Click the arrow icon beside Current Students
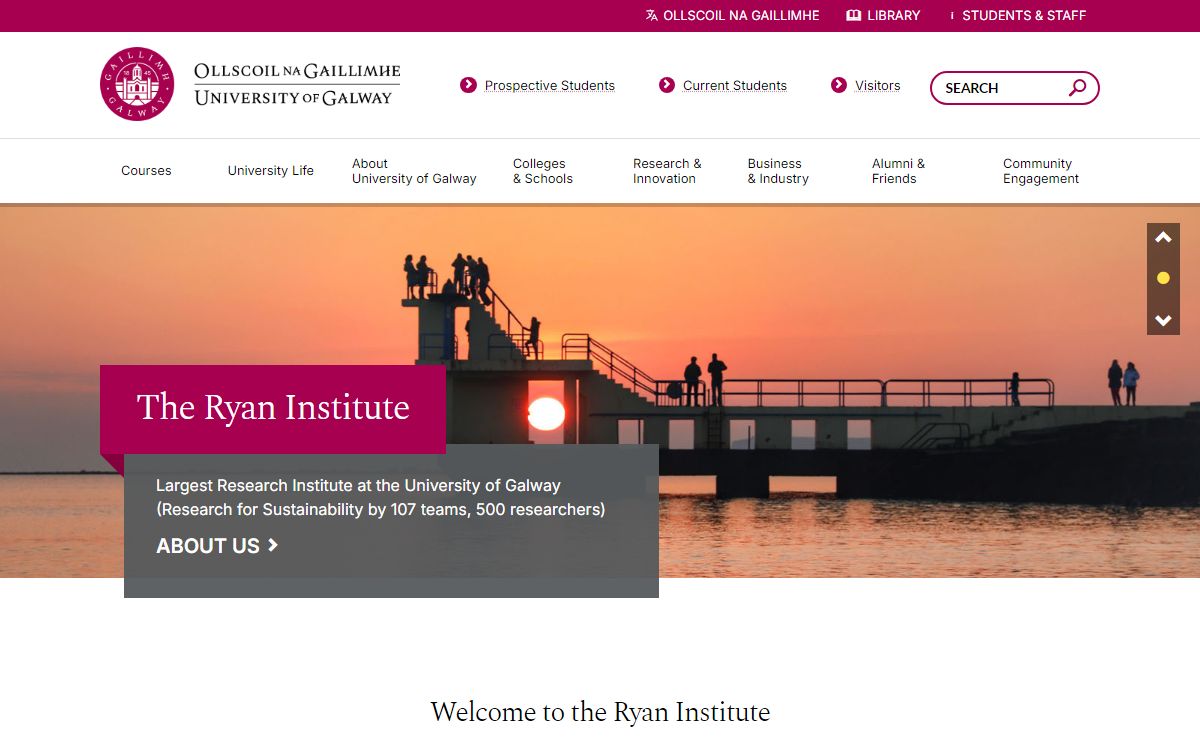This screenshot has height=740, width=1200. click(667, 85)
